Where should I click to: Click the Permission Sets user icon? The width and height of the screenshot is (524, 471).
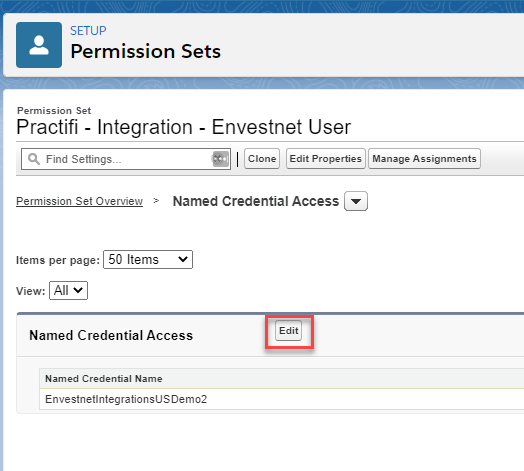tap(39, 45)
